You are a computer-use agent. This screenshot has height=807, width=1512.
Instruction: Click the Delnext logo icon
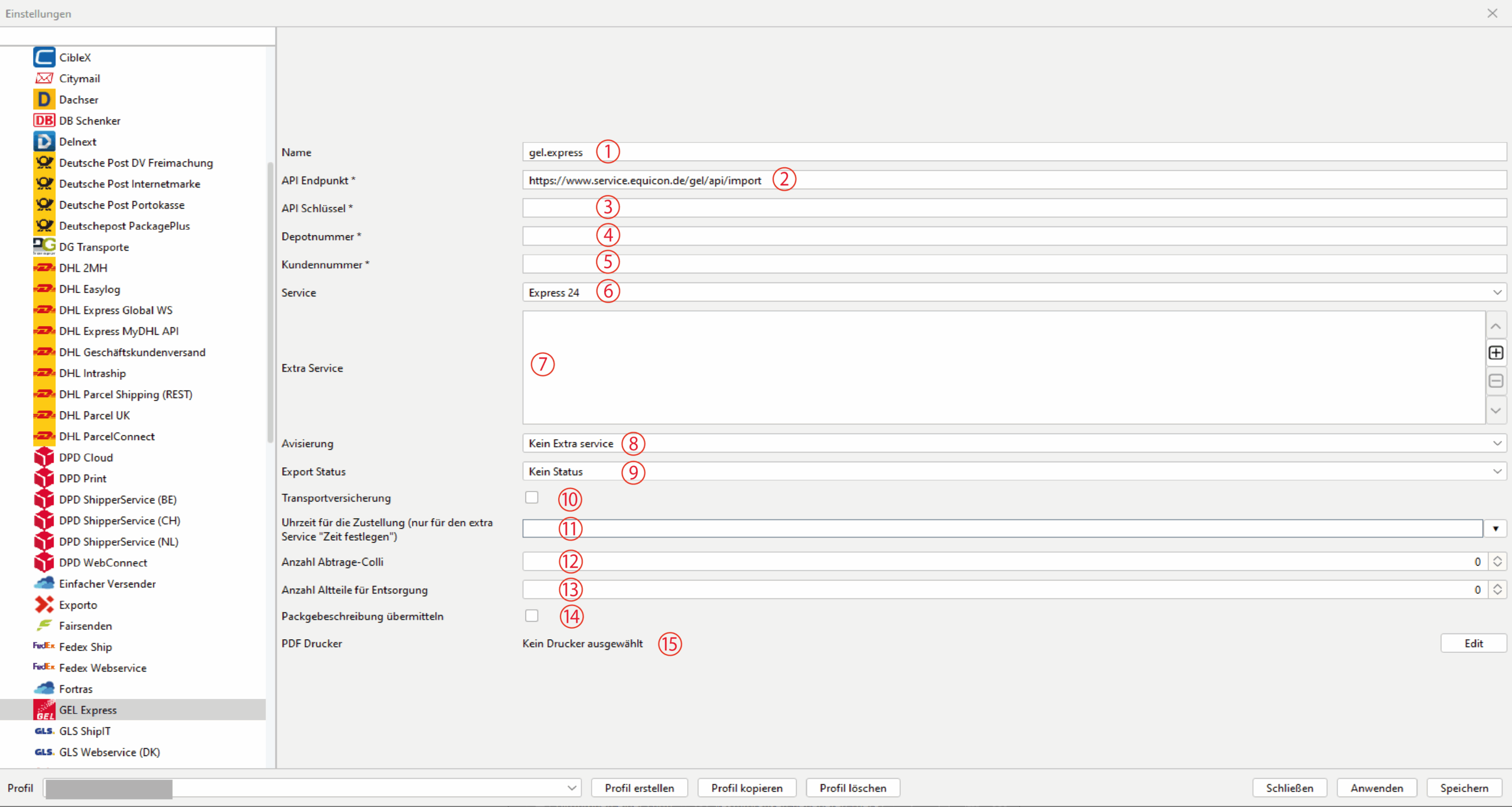pos(44,141)
